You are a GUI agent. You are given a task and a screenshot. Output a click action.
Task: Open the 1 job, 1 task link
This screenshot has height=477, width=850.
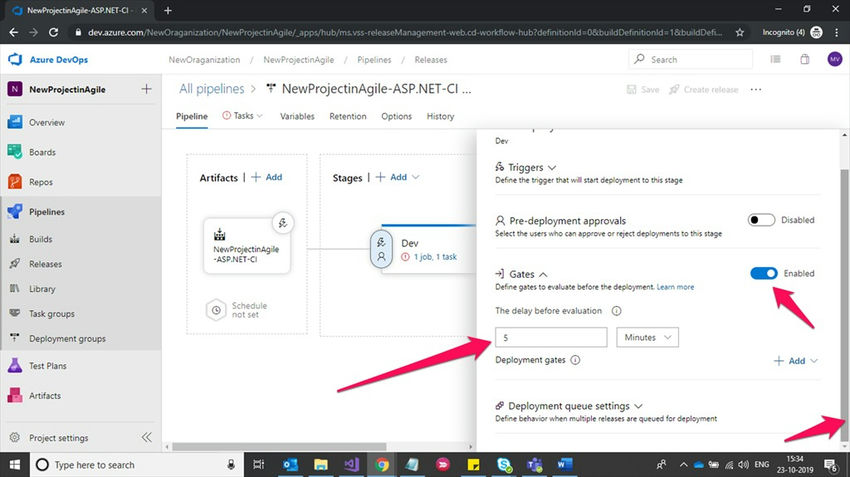coord(435,257)
